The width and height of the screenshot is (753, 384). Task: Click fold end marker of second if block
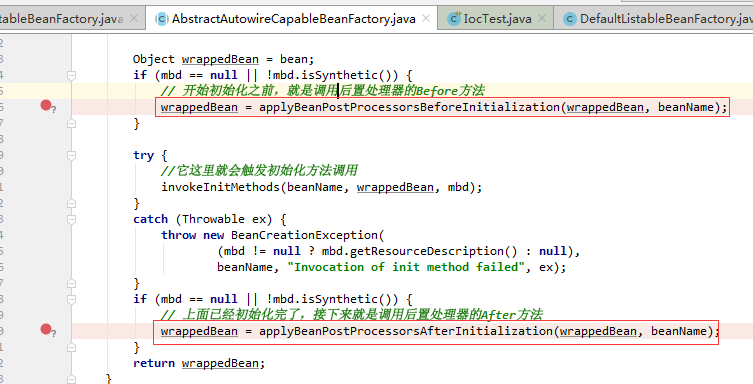tap(72, 347)
